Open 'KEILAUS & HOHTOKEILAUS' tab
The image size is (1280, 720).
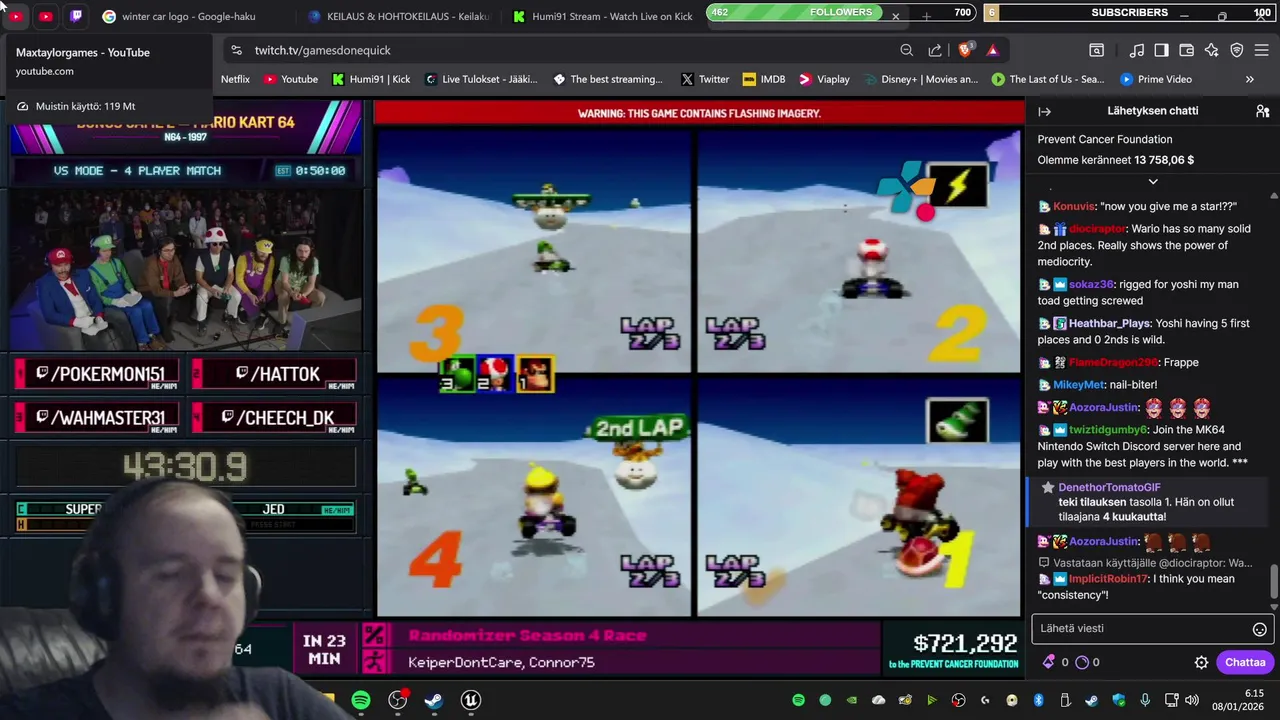click(x=398, y=16)
